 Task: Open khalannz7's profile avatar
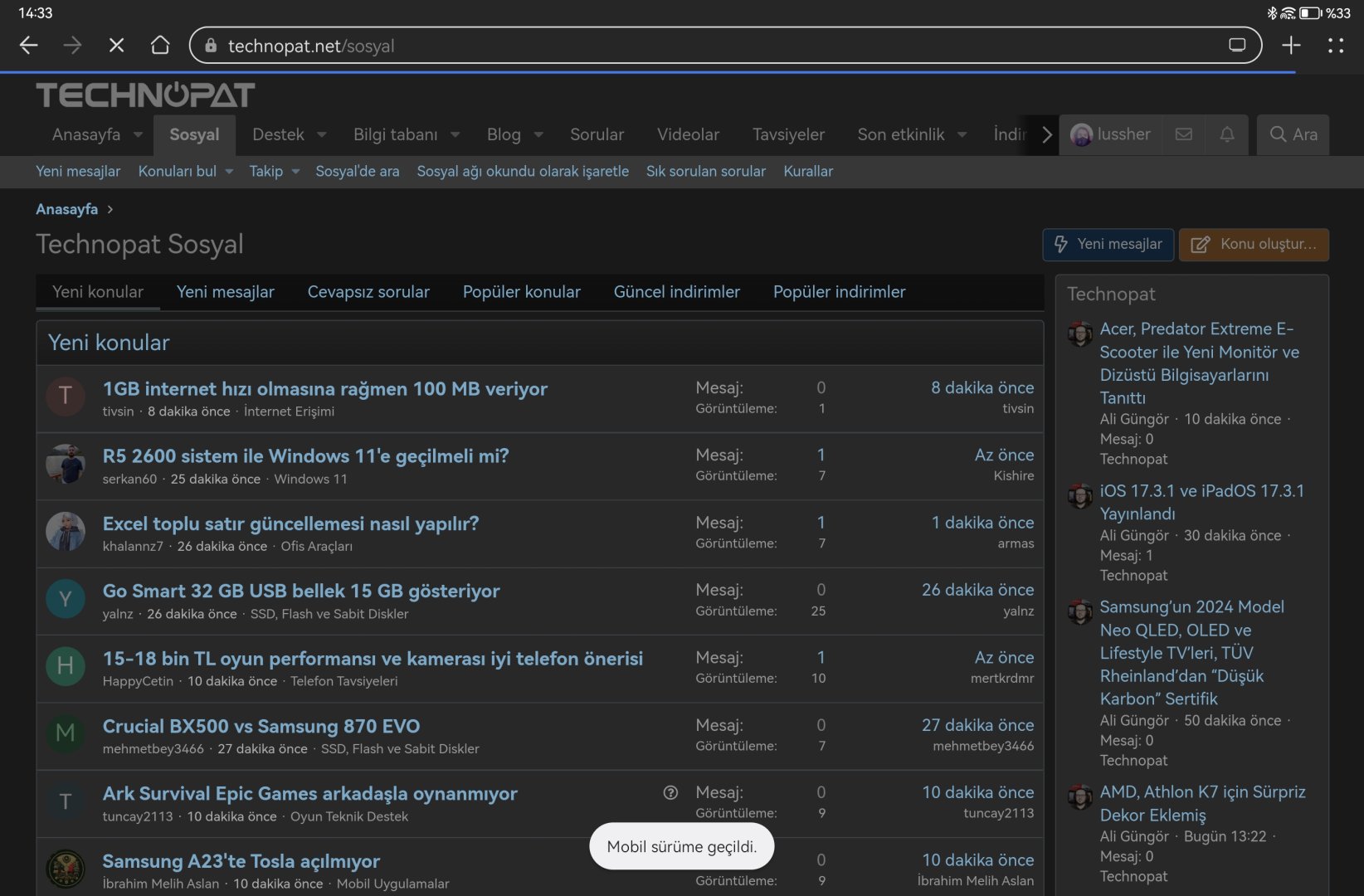pos(66,532)
